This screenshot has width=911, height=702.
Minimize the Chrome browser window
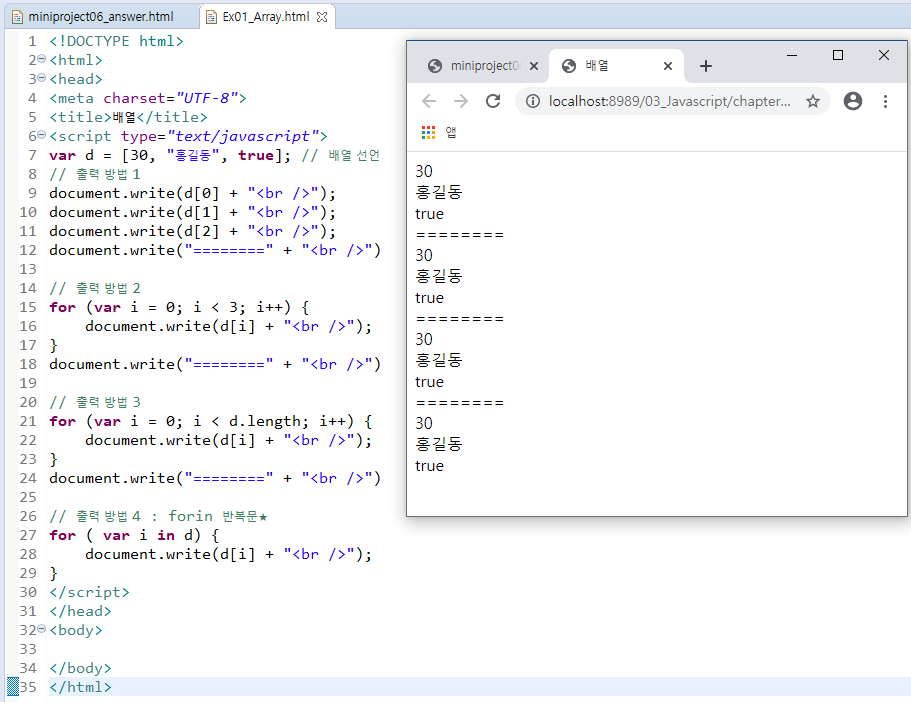[x=792, y=55]
